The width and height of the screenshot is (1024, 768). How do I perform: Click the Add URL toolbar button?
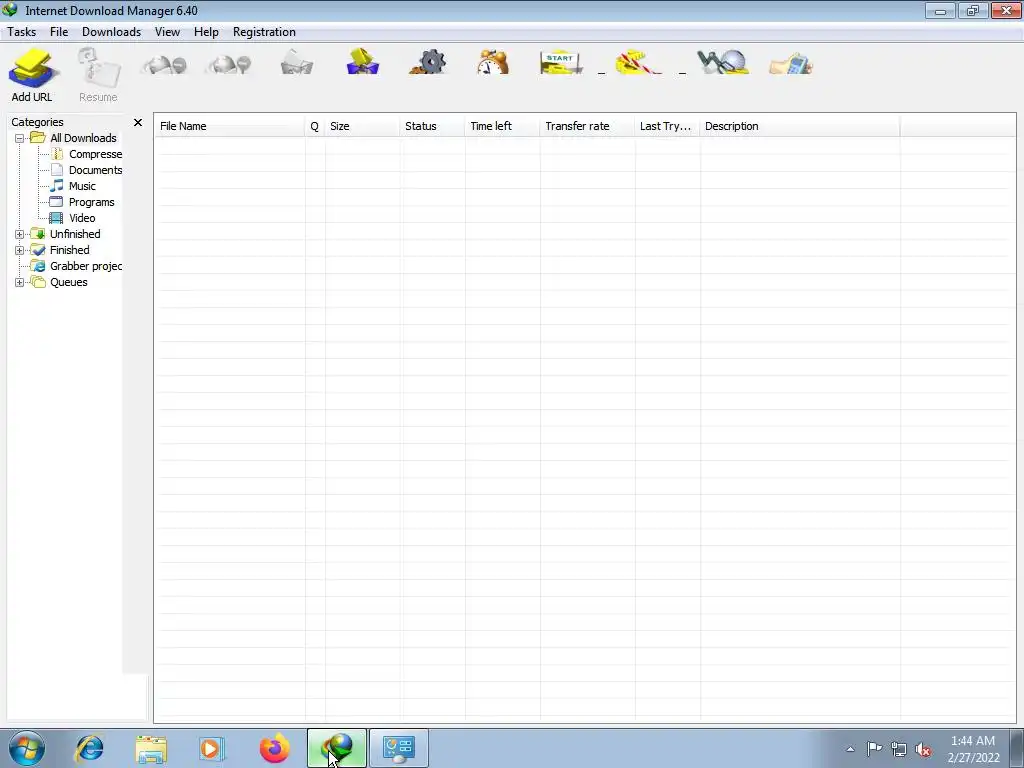(x=31, y=74)
